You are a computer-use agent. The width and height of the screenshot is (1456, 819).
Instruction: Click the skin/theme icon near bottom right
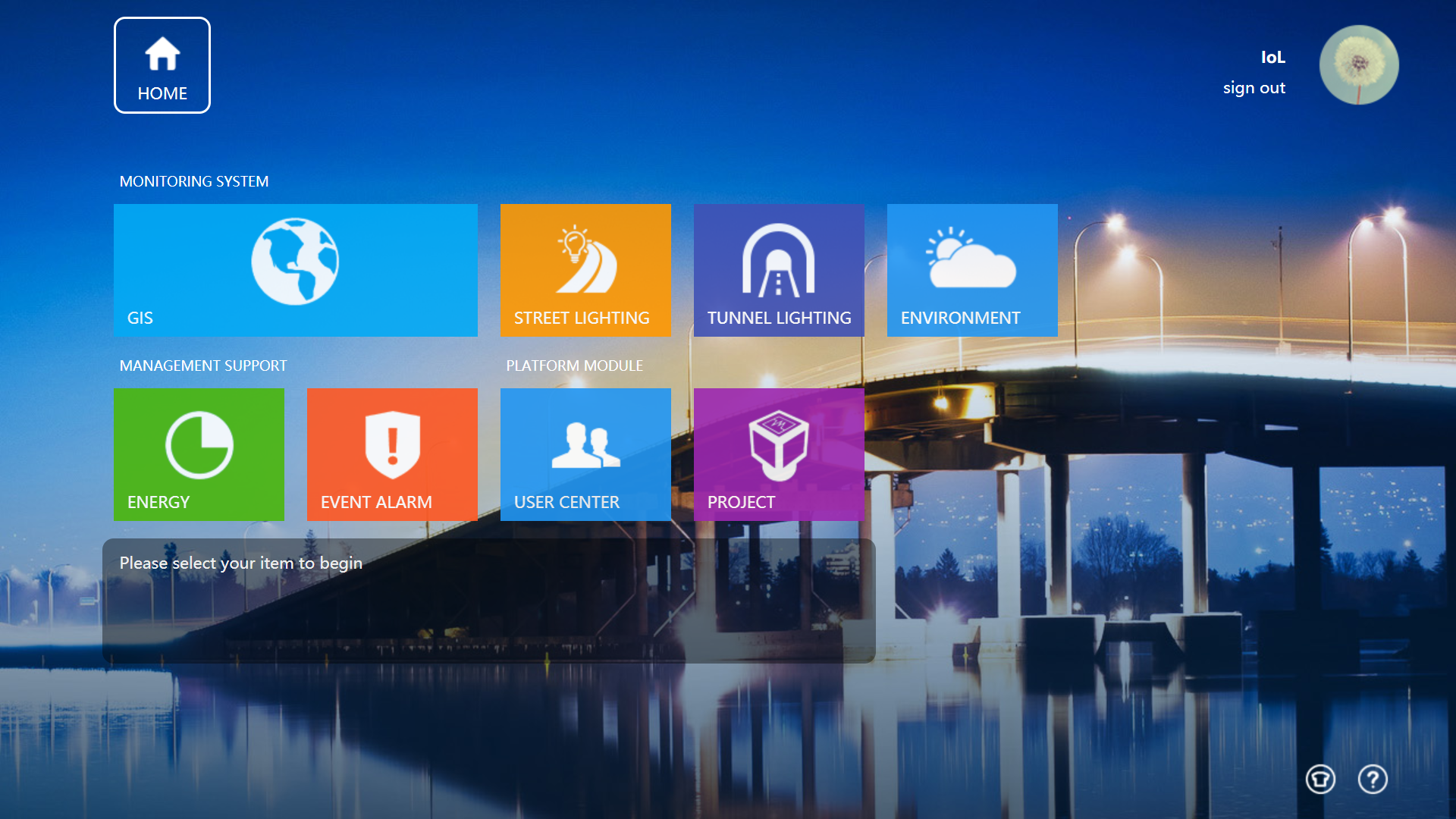(1320, 779)
